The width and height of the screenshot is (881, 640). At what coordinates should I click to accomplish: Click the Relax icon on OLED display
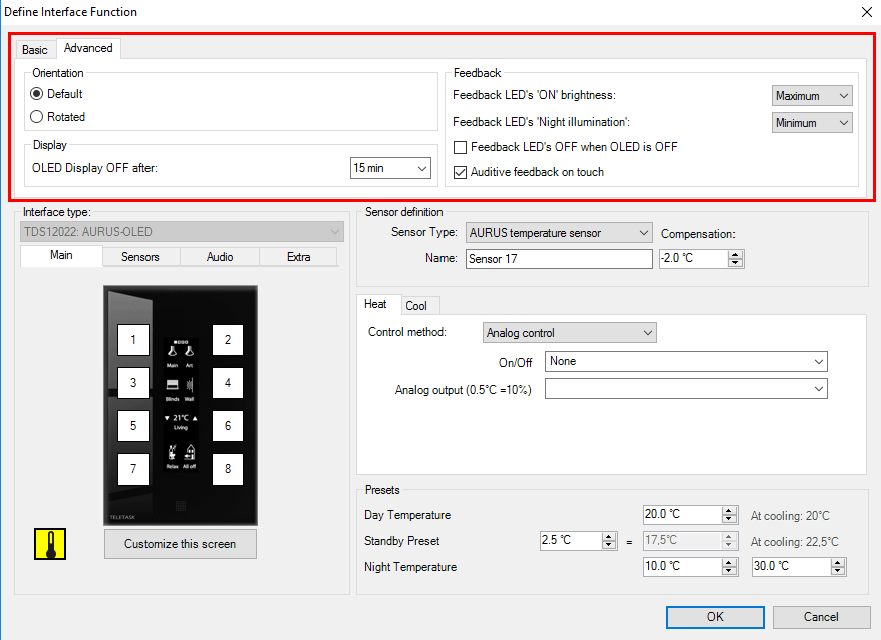click(x=173, y=452)
